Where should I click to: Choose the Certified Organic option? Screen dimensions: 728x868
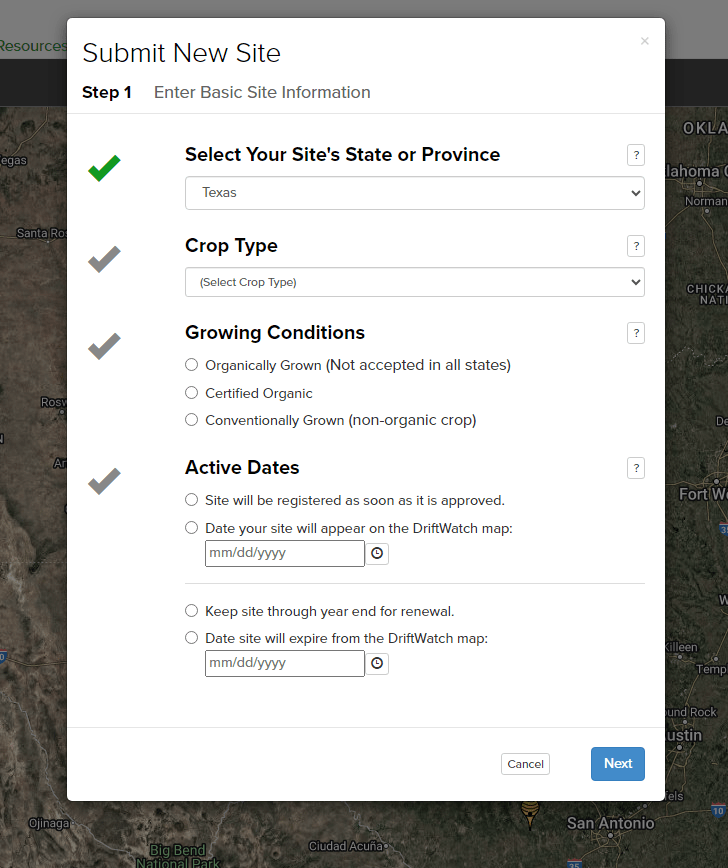coord(192,393)
